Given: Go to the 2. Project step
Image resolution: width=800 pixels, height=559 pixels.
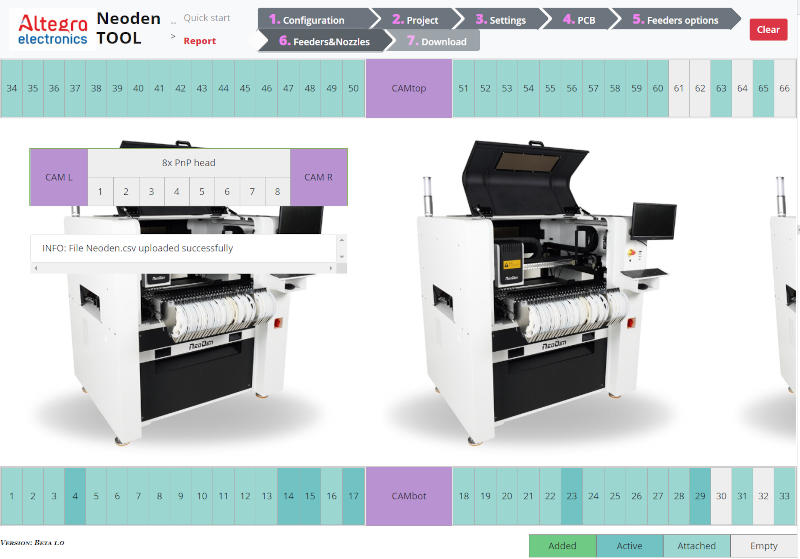Looking at the screenshot, I should 415,19.
